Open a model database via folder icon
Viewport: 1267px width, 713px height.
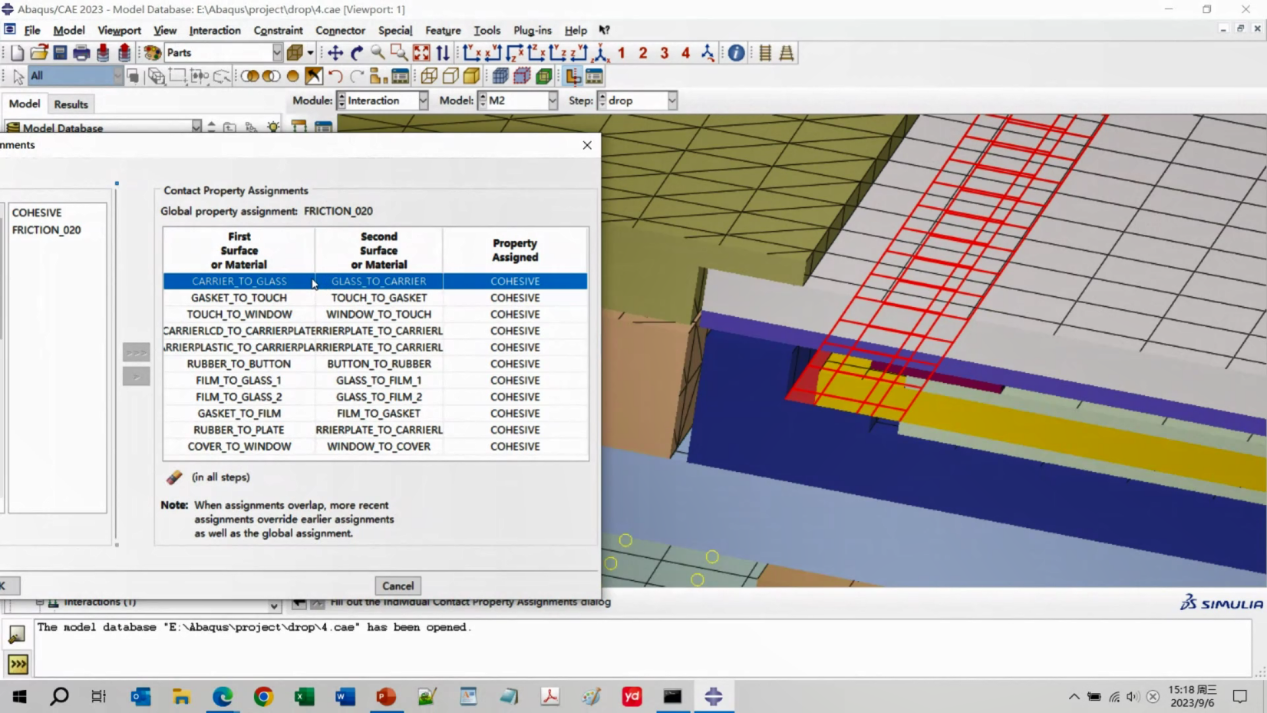39,53
